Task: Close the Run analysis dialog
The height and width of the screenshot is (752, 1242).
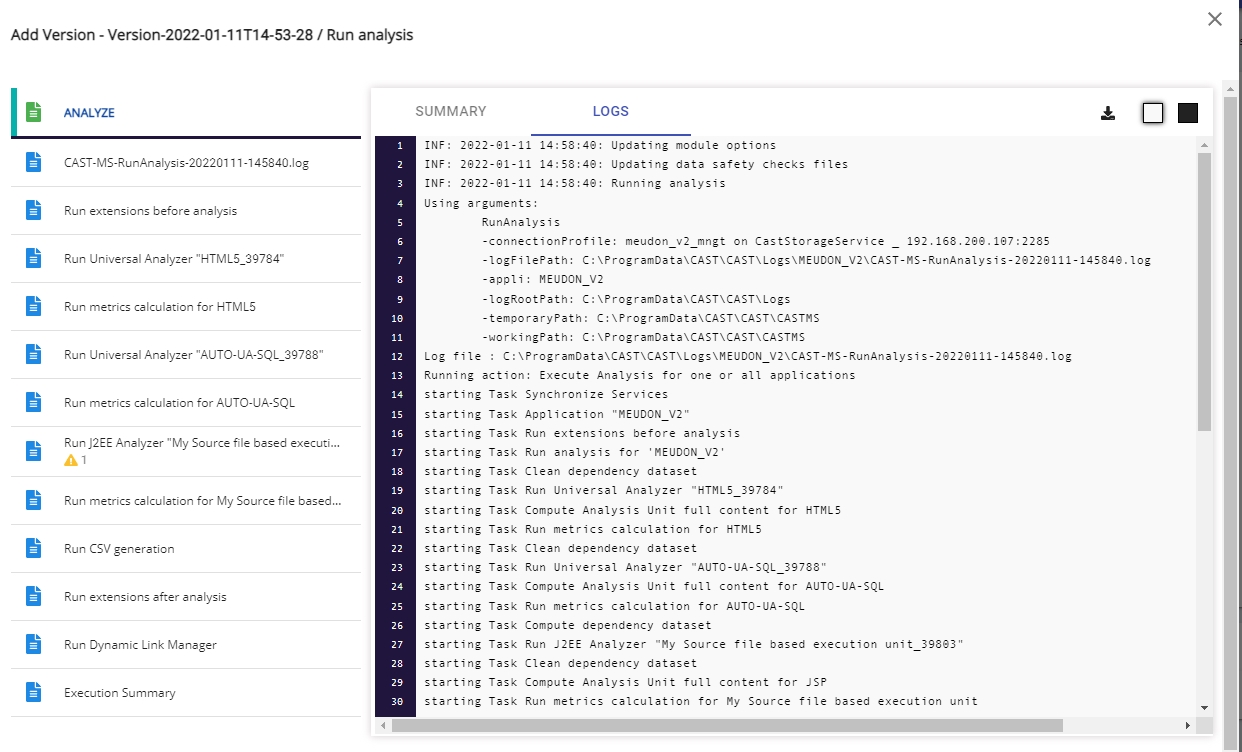Action: coord(1215,19)
